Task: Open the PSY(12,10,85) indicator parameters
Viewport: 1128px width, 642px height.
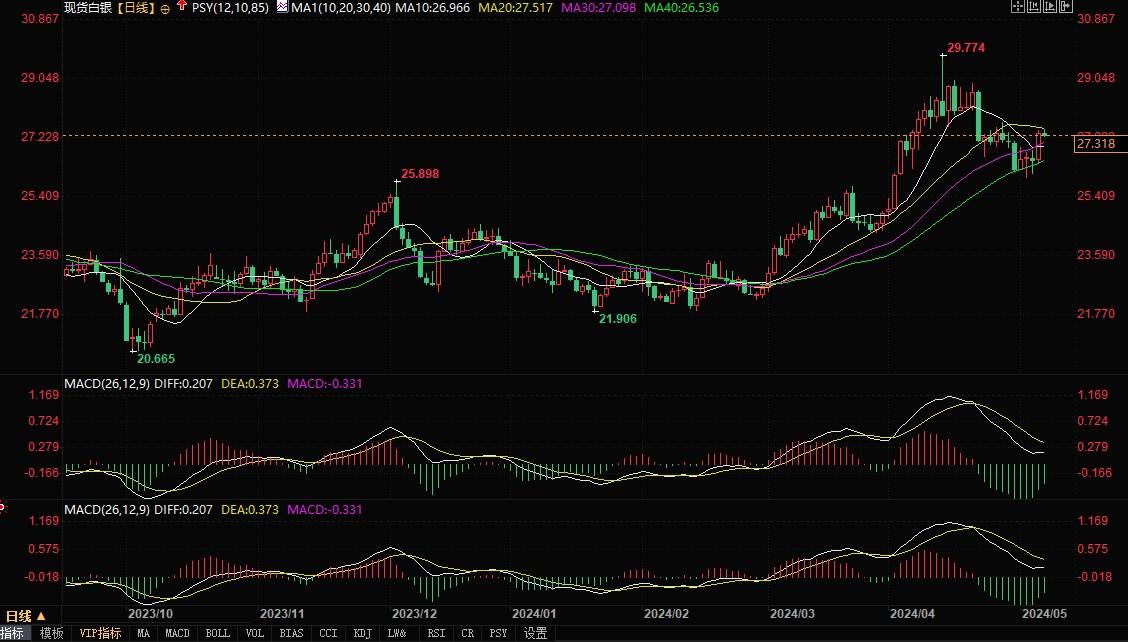Action: coord(229,7)
